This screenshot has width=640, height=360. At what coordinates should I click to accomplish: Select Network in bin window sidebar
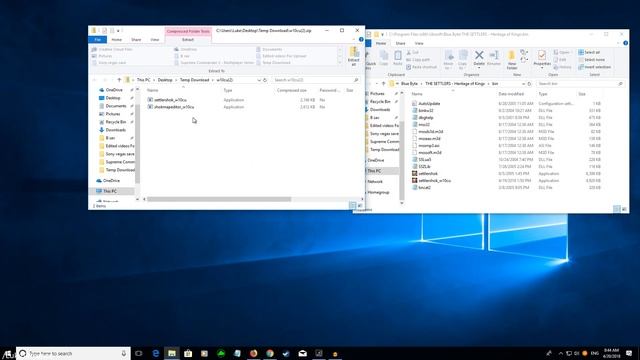pyautogui.click(x=375, y=181)
